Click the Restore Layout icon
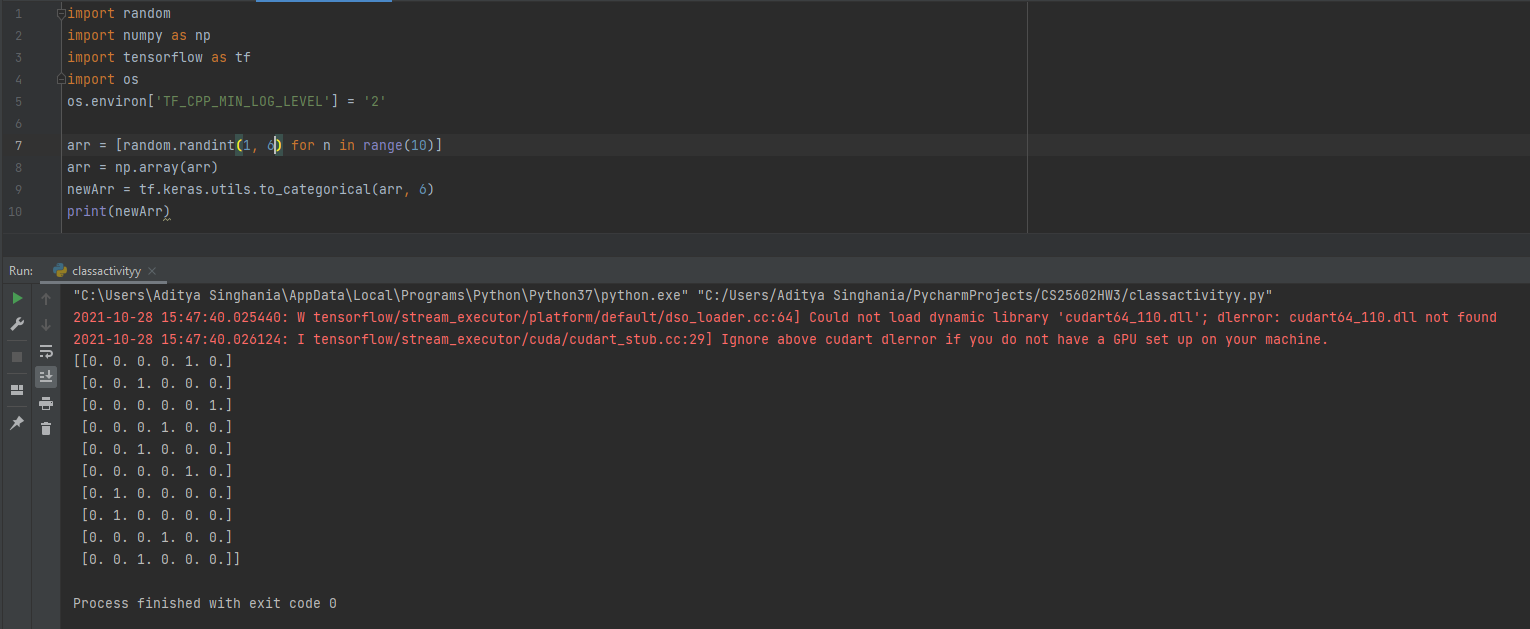This screenshot has height=629, width=1530. click(x=17, y=390)
